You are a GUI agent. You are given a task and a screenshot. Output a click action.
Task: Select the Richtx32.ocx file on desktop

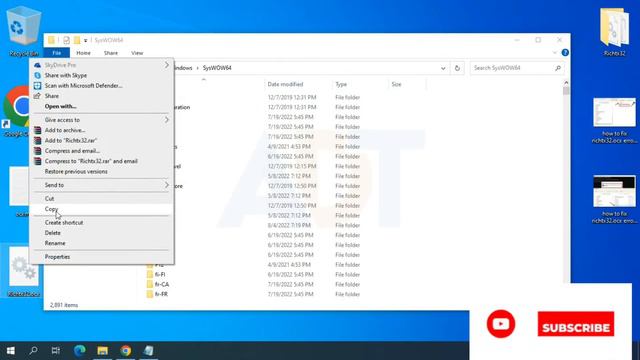coord(24,272)
